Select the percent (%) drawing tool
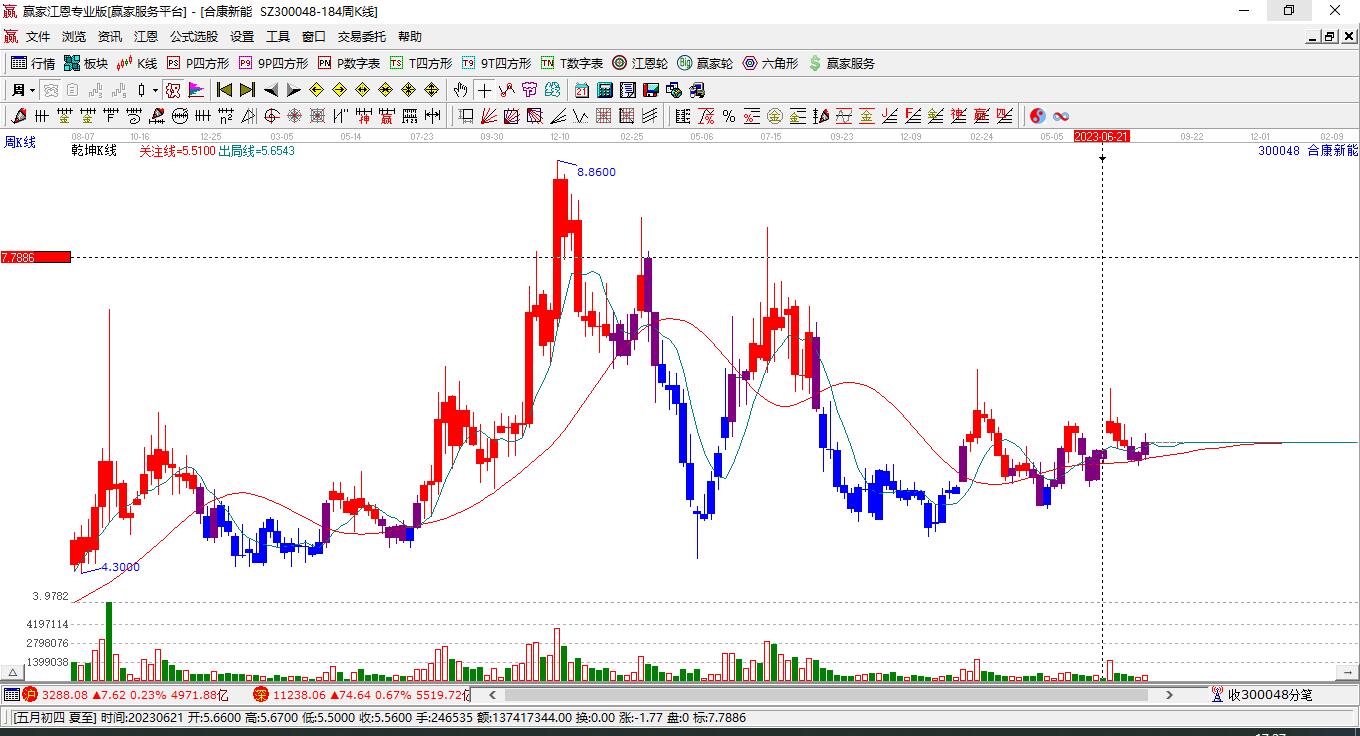 coord(729,116)
